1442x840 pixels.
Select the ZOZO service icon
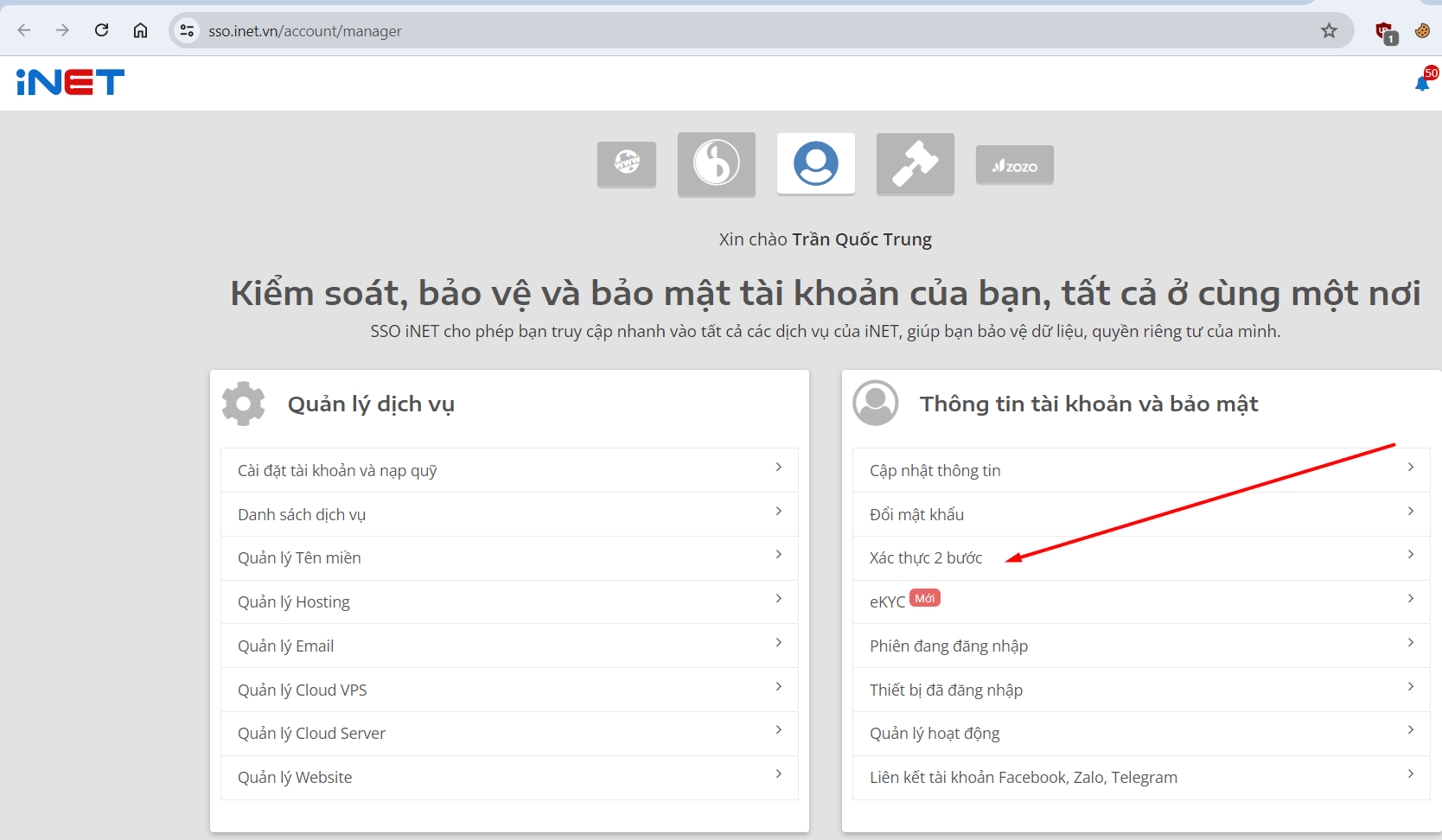tap(1014, 164)
